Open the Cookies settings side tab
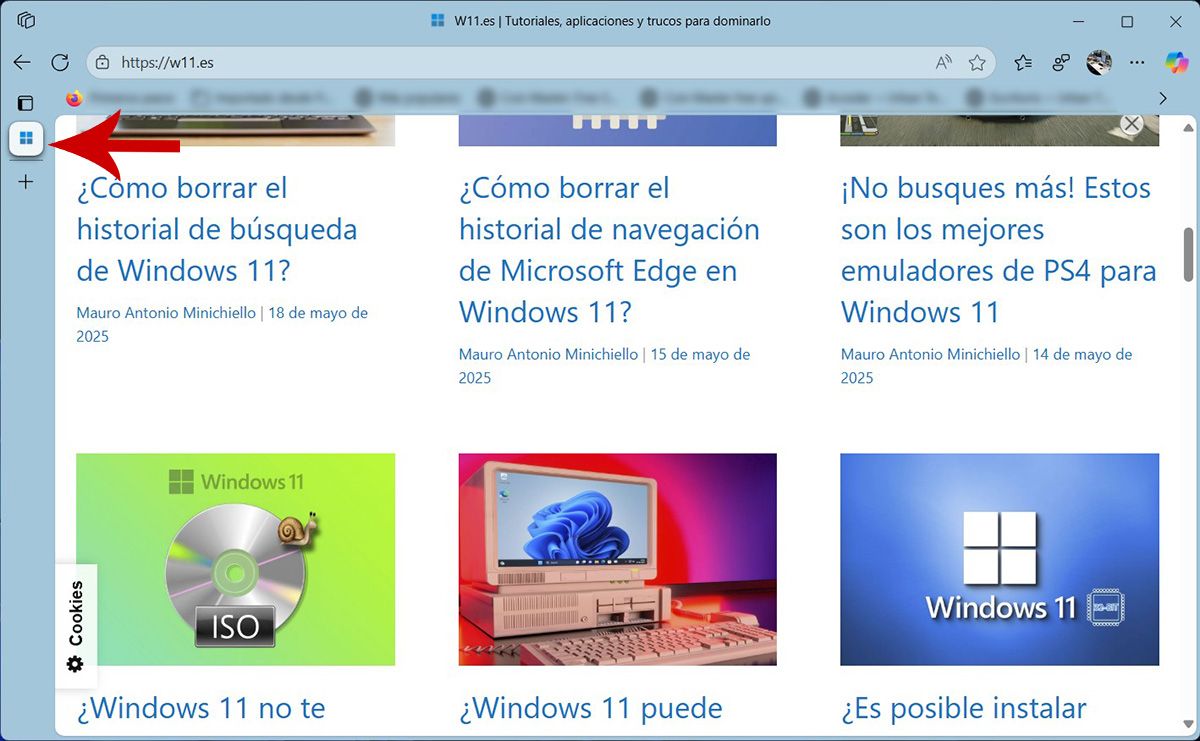 (76, 625)
